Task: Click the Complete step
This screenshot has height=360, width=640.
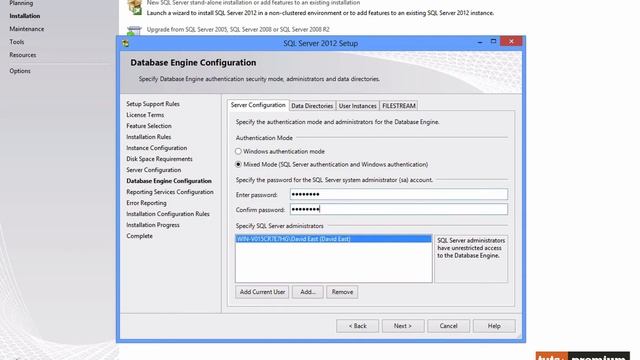Action: click(x=139, y=236)
